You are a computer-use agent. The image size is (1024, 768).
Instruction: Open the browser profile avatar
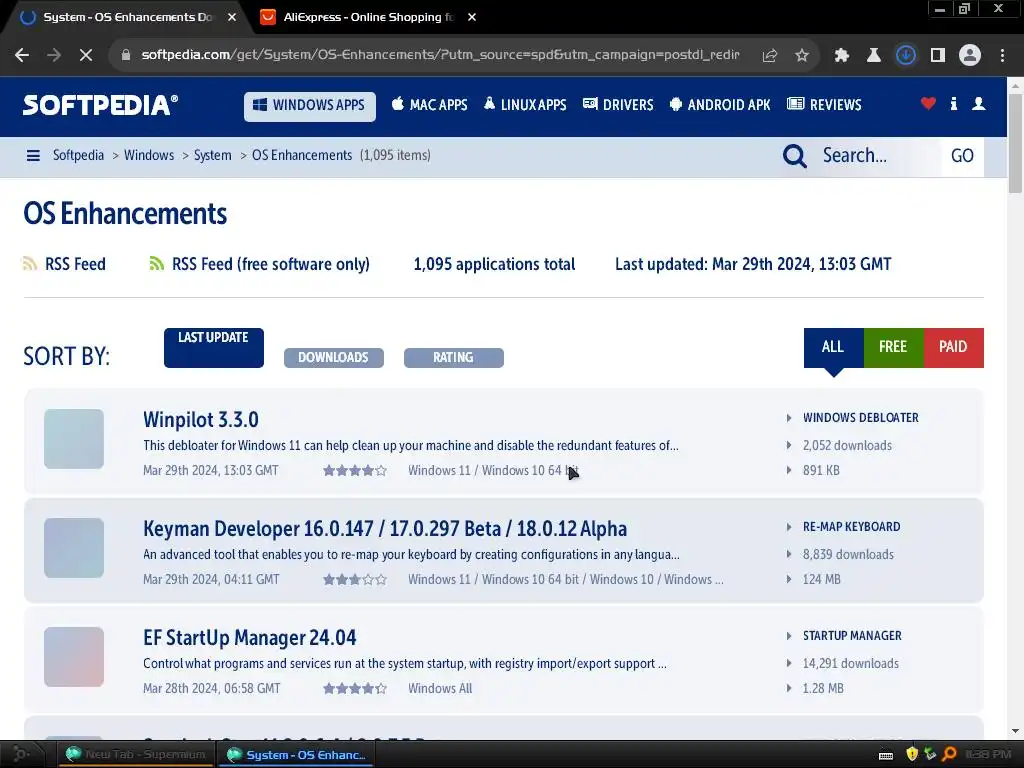click(x=970, y=56)
